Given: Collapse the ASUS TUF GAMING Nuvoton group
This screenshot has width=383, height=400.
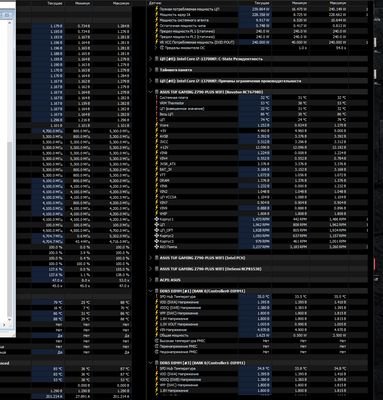Looking at the screenshot, I should (151, 92).
